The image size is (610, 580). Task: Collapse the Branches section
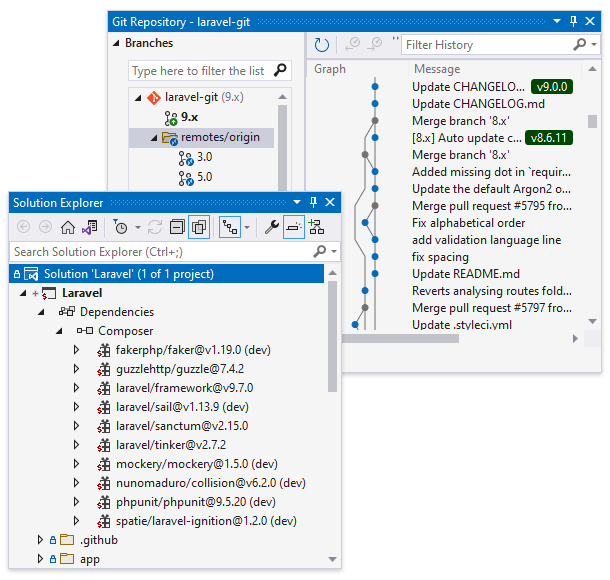tap(116, 43)
